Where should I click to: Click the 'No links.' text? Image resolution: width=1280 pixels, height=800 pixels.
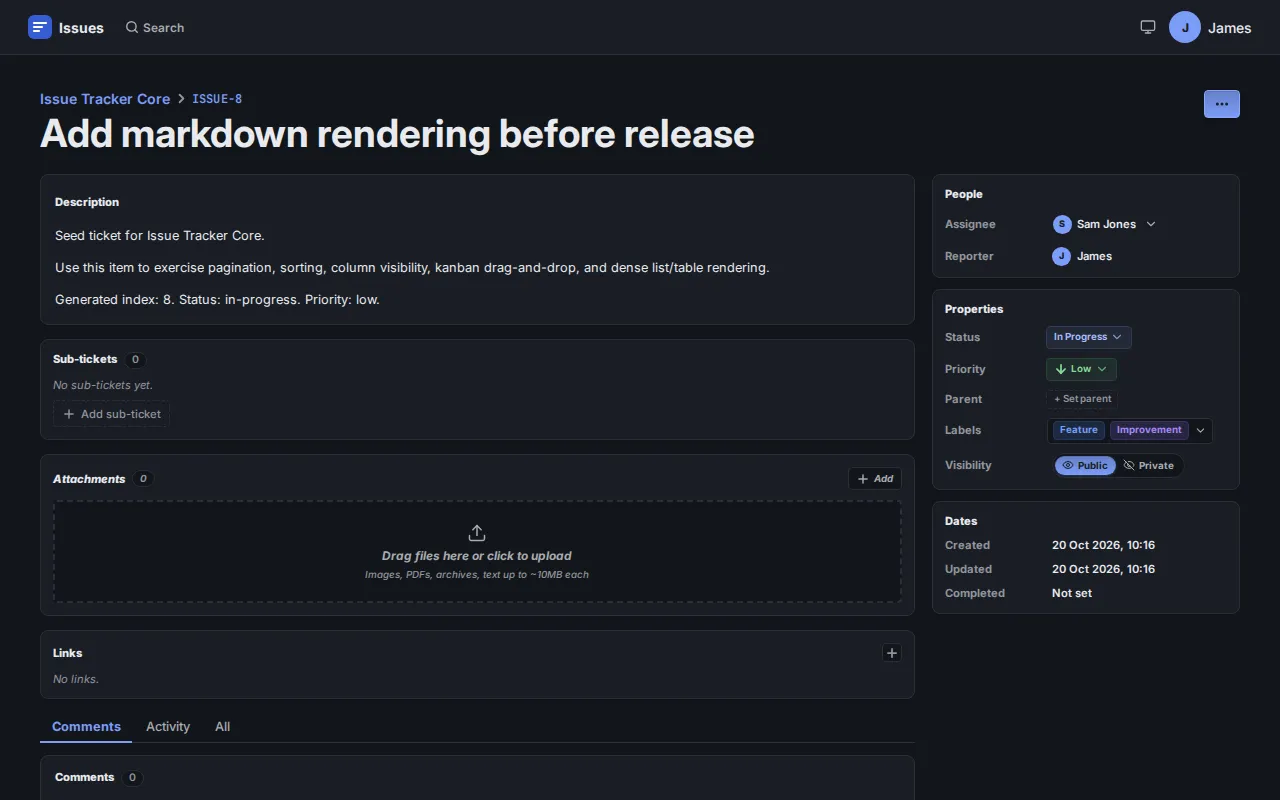tap(76, 679)
